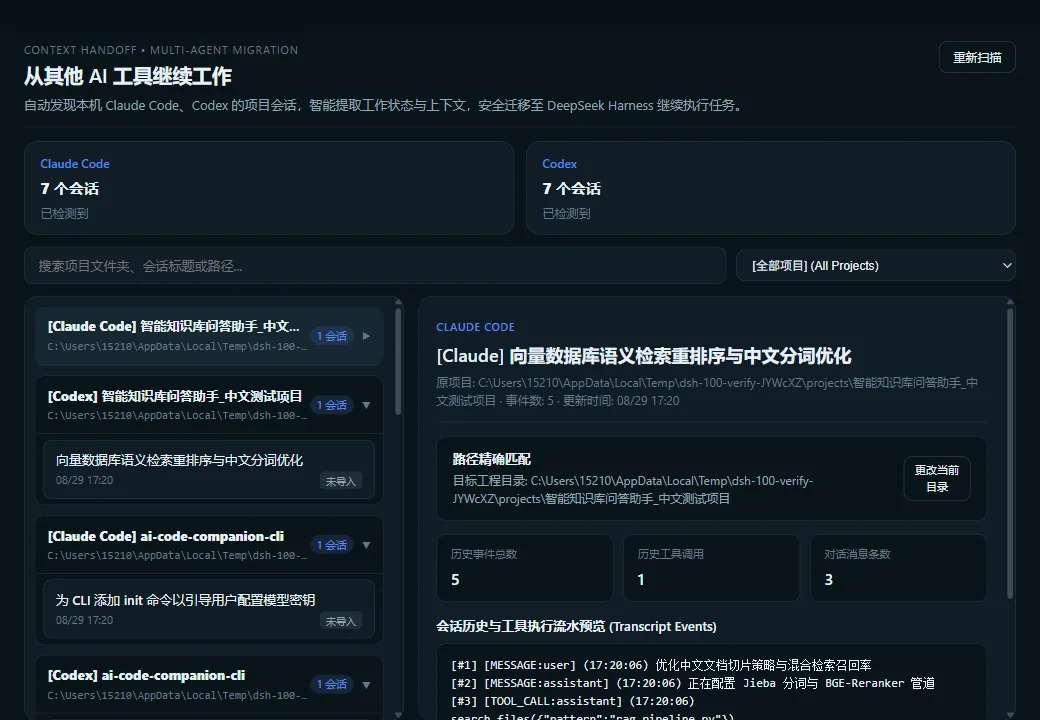Click the 重新扫描 rescan button
Image resolution: width=1040 pixels, height=720 pixels.
[977, 58]
